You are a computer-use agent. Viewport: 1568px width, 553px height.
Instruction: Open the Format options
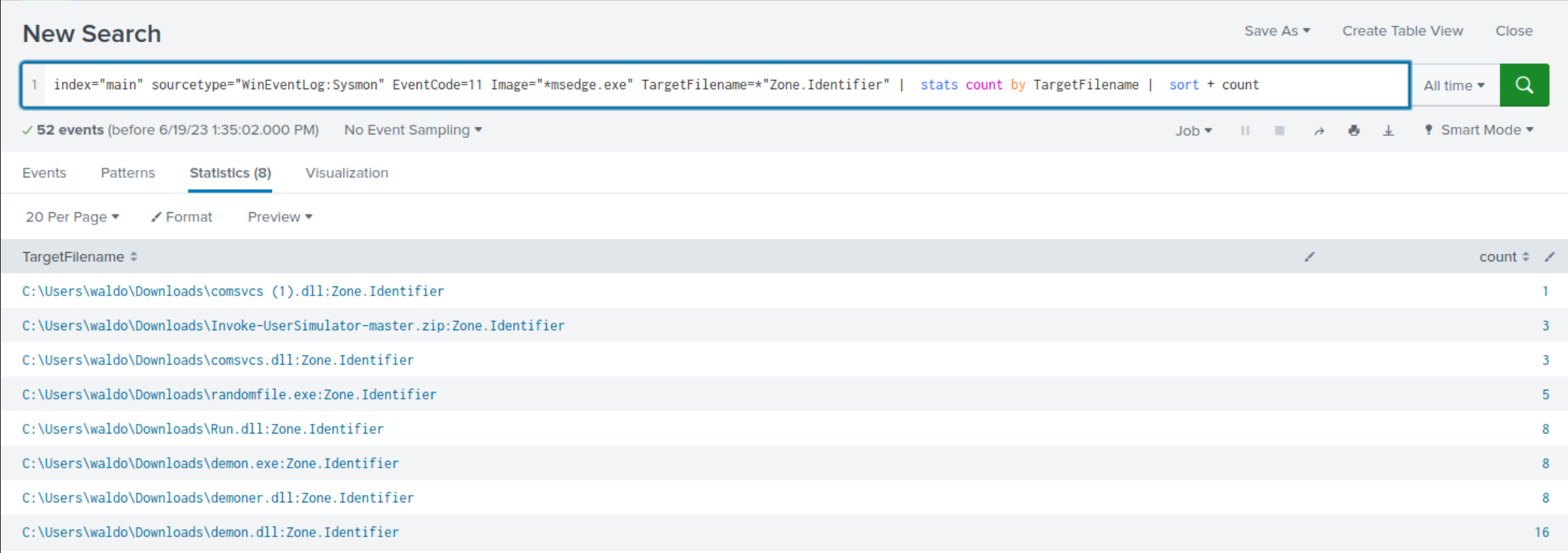(182, 217)
